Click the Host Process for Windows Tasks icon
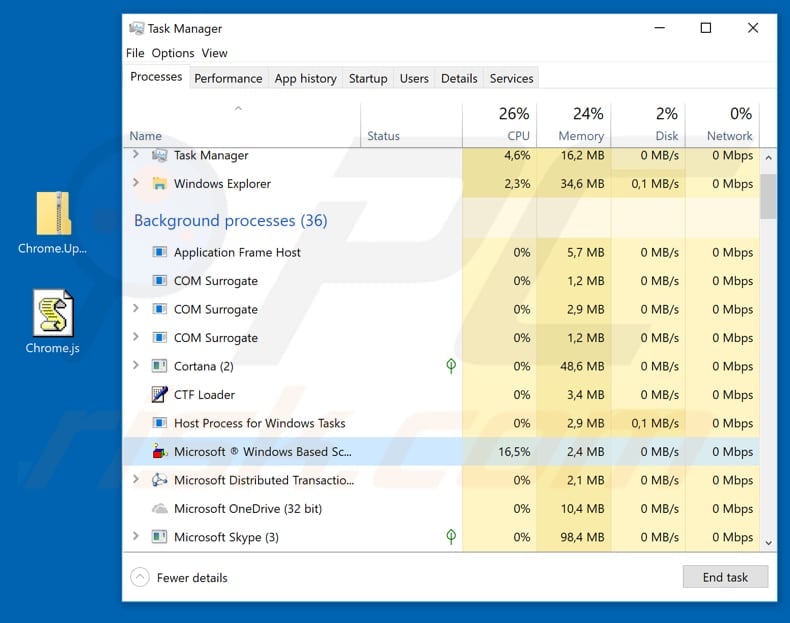The width and height of the screenshot is (790, 623). coord(160,423)
